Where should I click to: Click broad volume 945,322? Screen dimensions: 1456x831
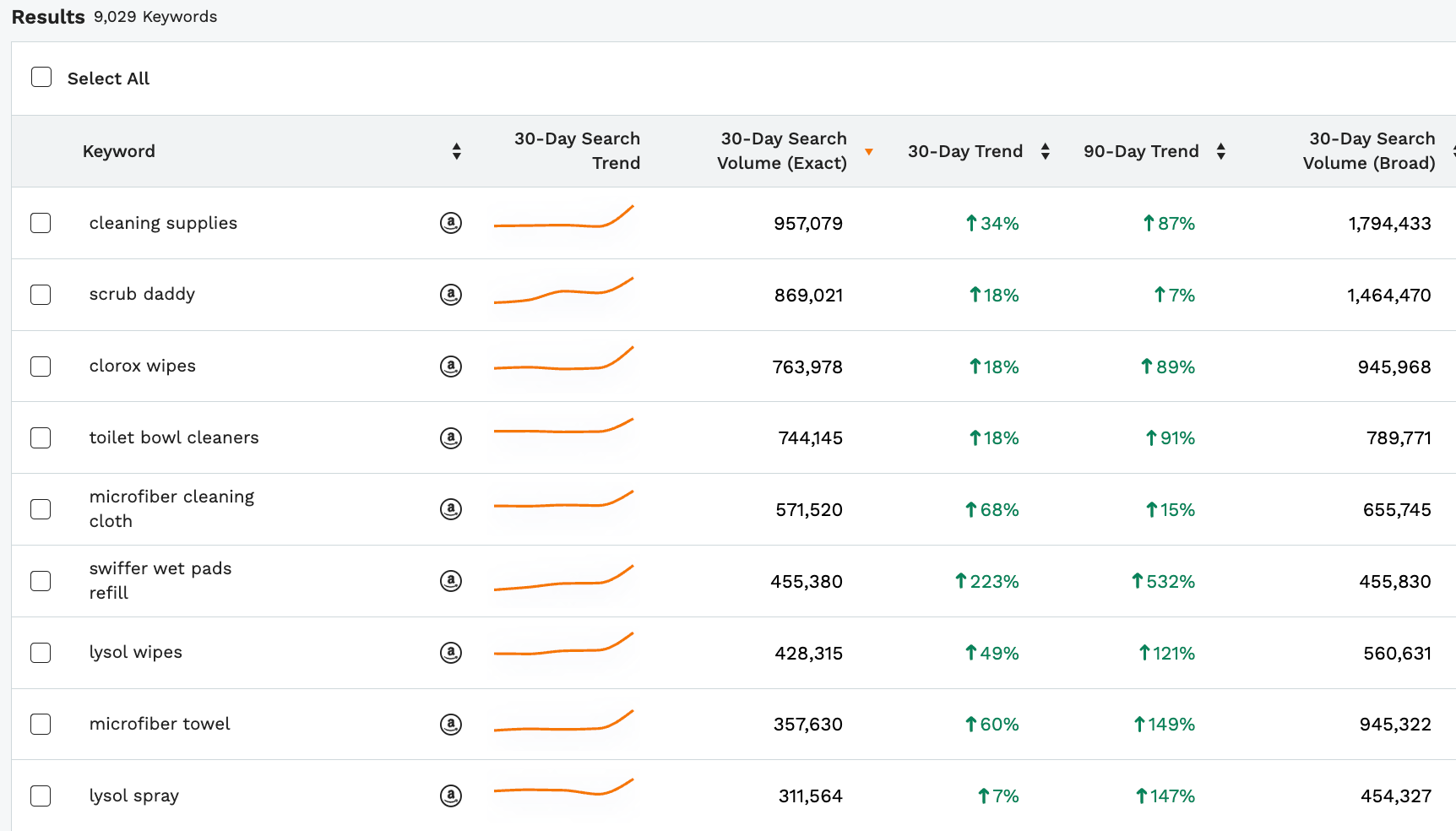[1395, 725]
